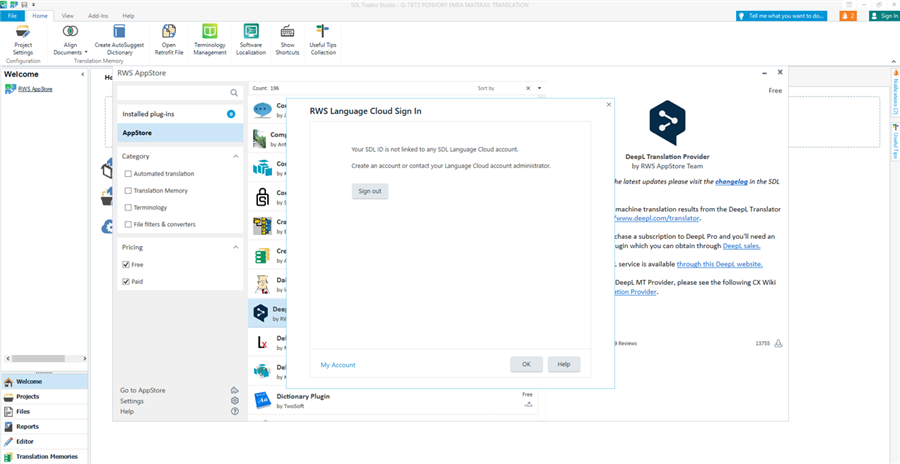Image resolution: width=900 pixels, height=464 pixels.
Task: Click Go to AppStore in the sidebar
Action: (142, 390)
